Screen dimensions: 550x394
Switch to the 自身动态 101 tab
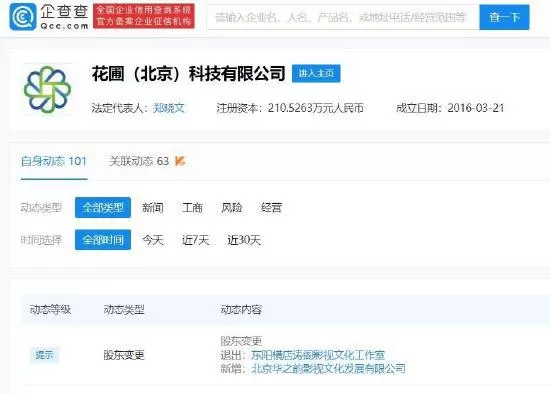click(x=54, y=161)
